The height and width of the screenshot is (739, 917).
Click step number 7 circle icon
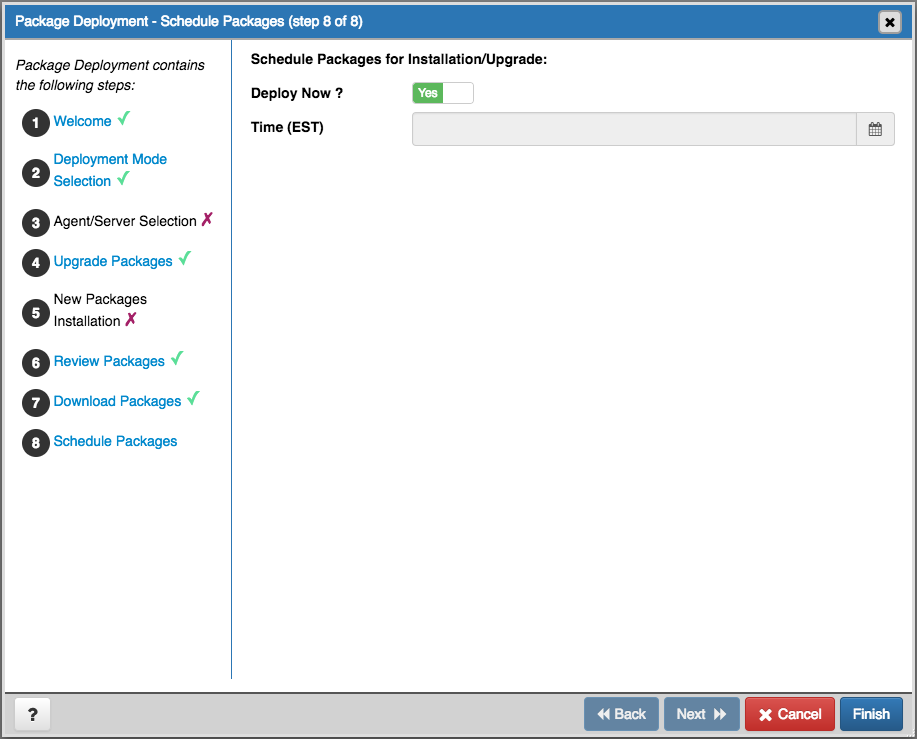point(36,403)
